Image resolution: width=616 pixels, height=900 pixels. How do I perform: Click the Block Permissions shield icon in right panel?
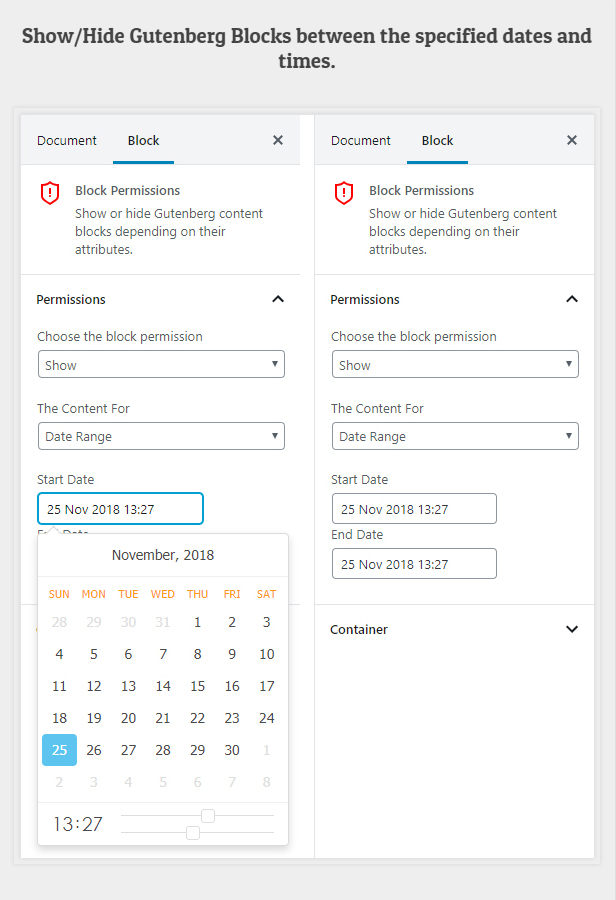[344, 193]
